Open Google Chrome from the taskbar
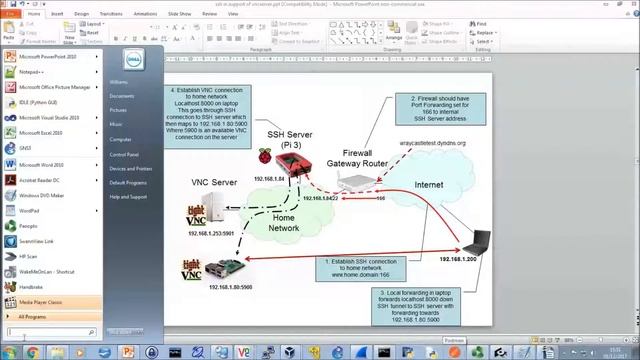This screenshot has width=640, height=360. point(33,352)
